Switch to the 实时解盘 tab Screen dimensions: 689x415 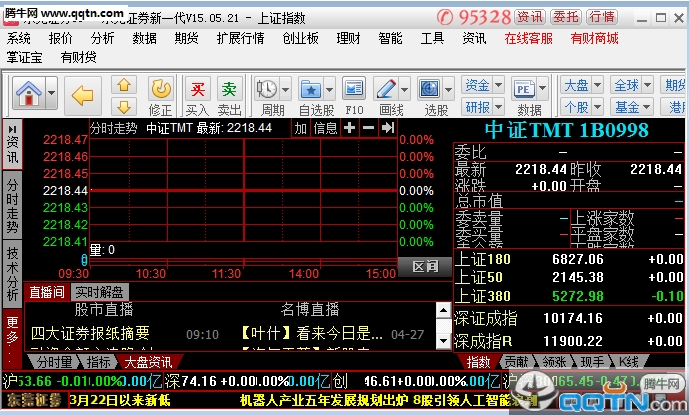pos(99,292)
